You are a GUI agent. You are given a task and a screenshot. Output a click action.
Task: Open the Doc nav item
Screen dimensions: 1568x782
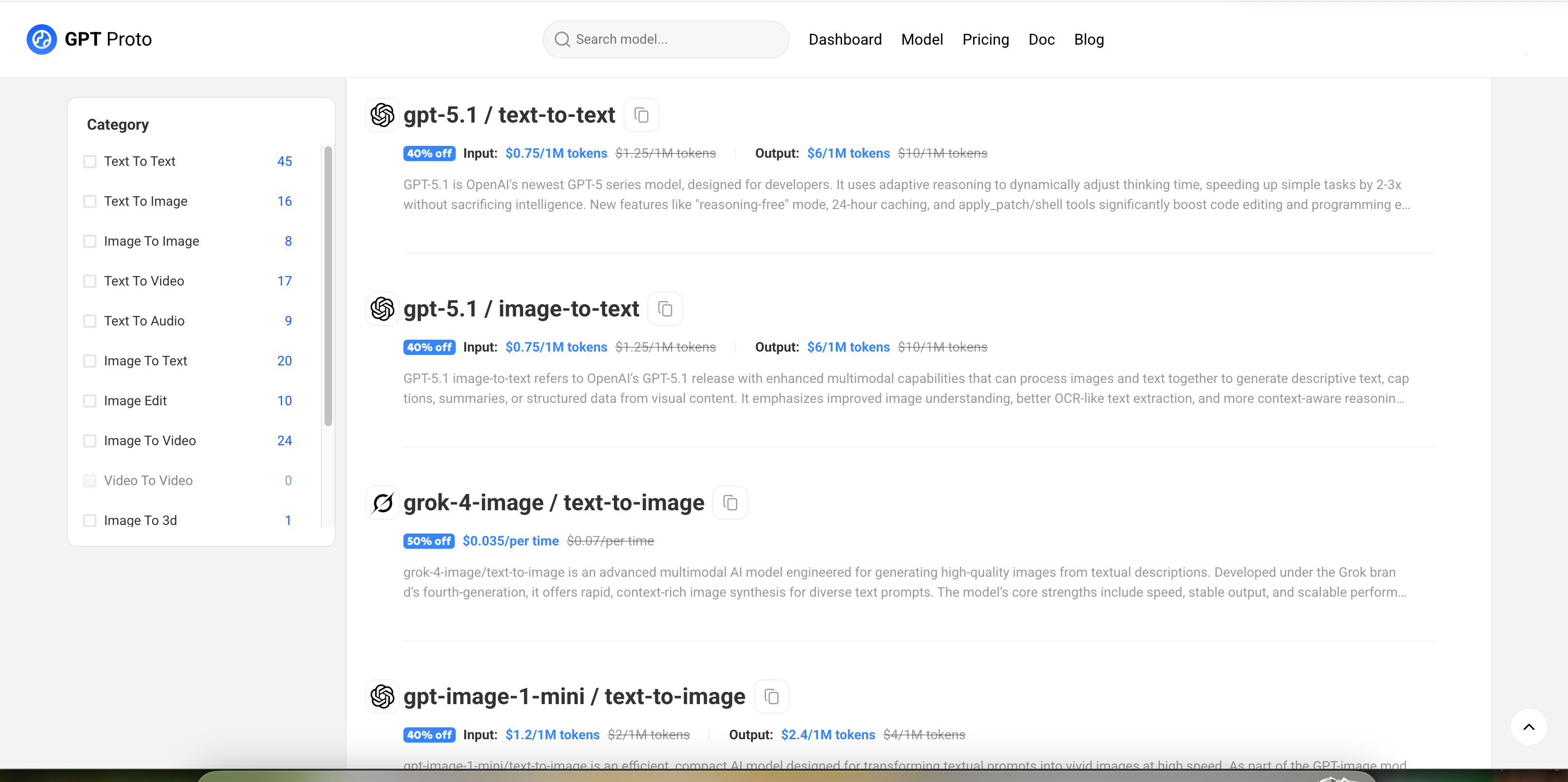pos(1041,39)
